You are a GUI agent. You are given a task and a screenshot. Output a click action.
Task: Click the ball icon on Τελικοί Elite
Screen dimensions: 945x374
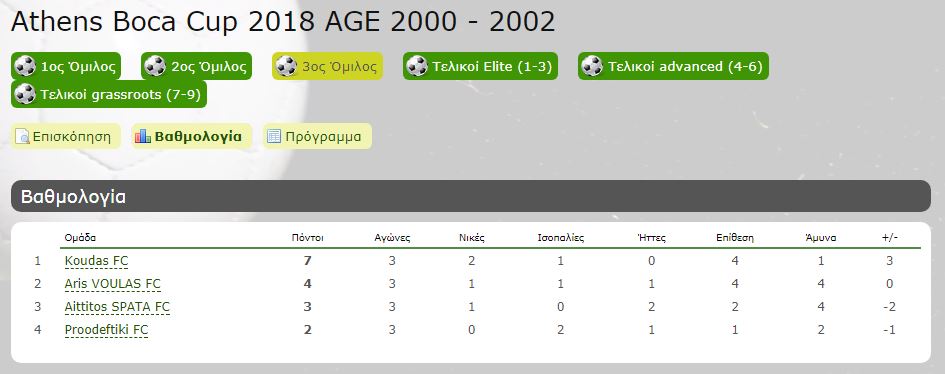(417, 66)
